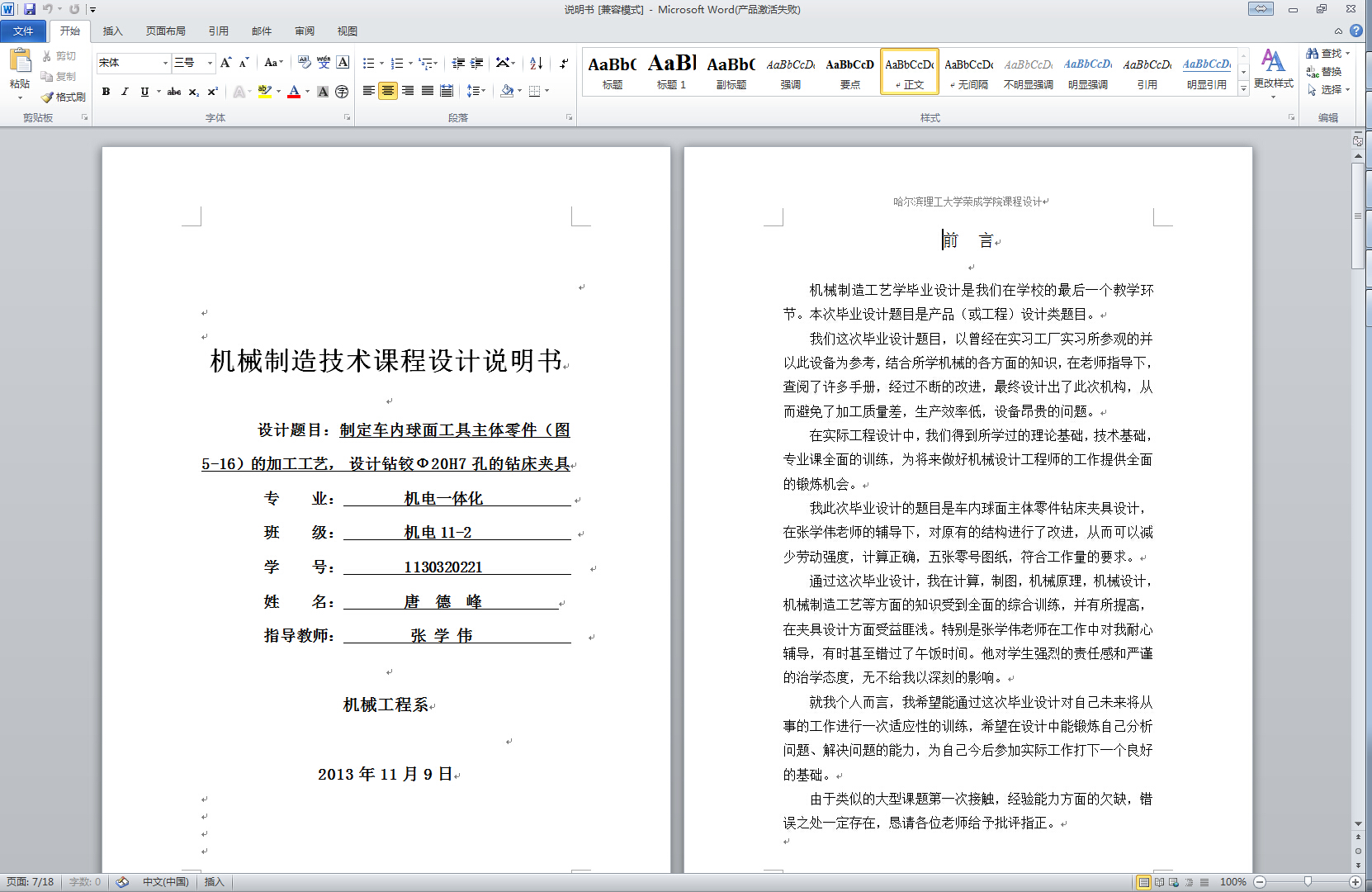
Task: Click the Grow Font icon
Action: pyautogui.click(x=225, y=63)
